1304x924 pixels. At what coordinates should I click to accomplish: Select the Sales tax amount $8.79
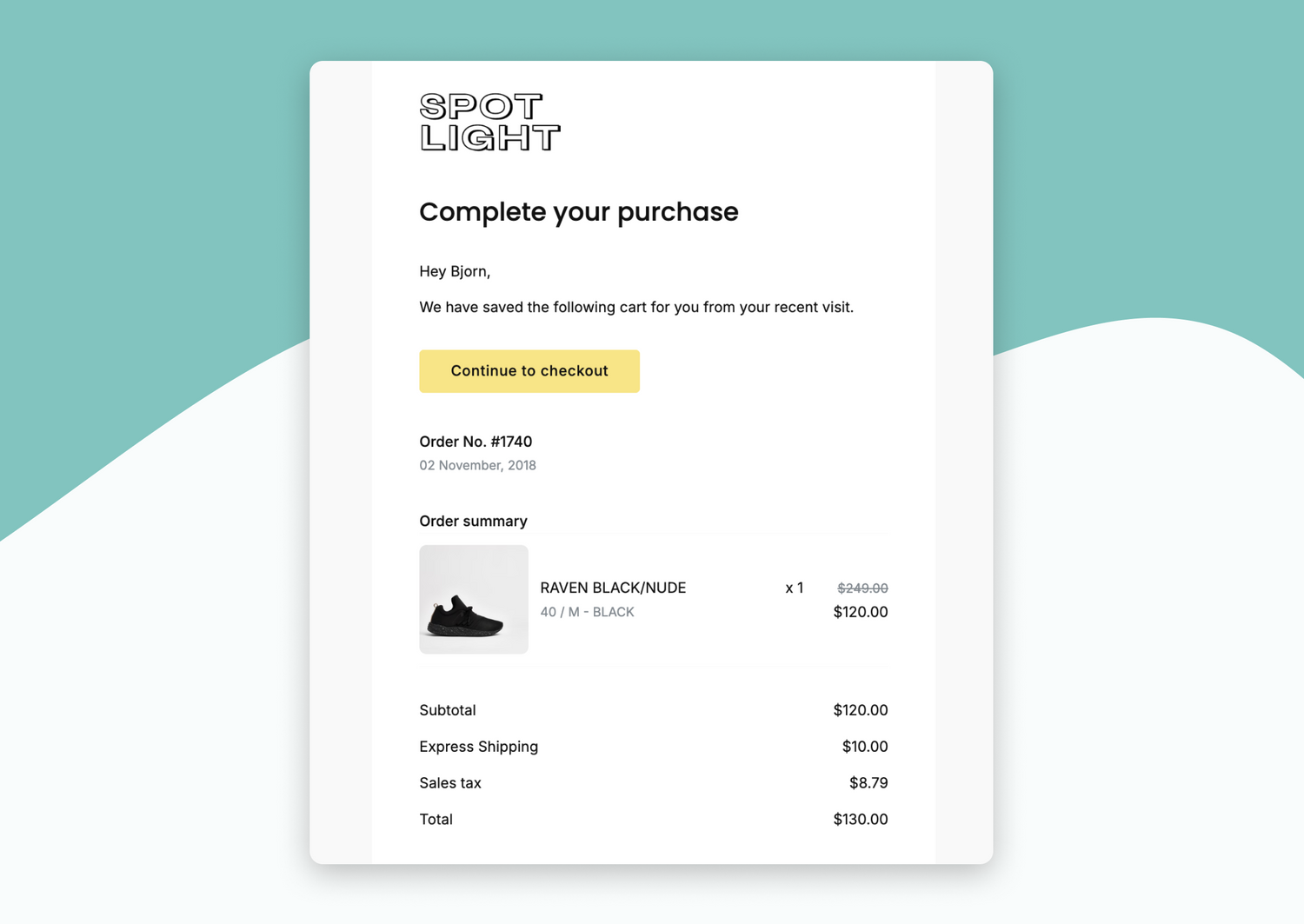point(868,783)
